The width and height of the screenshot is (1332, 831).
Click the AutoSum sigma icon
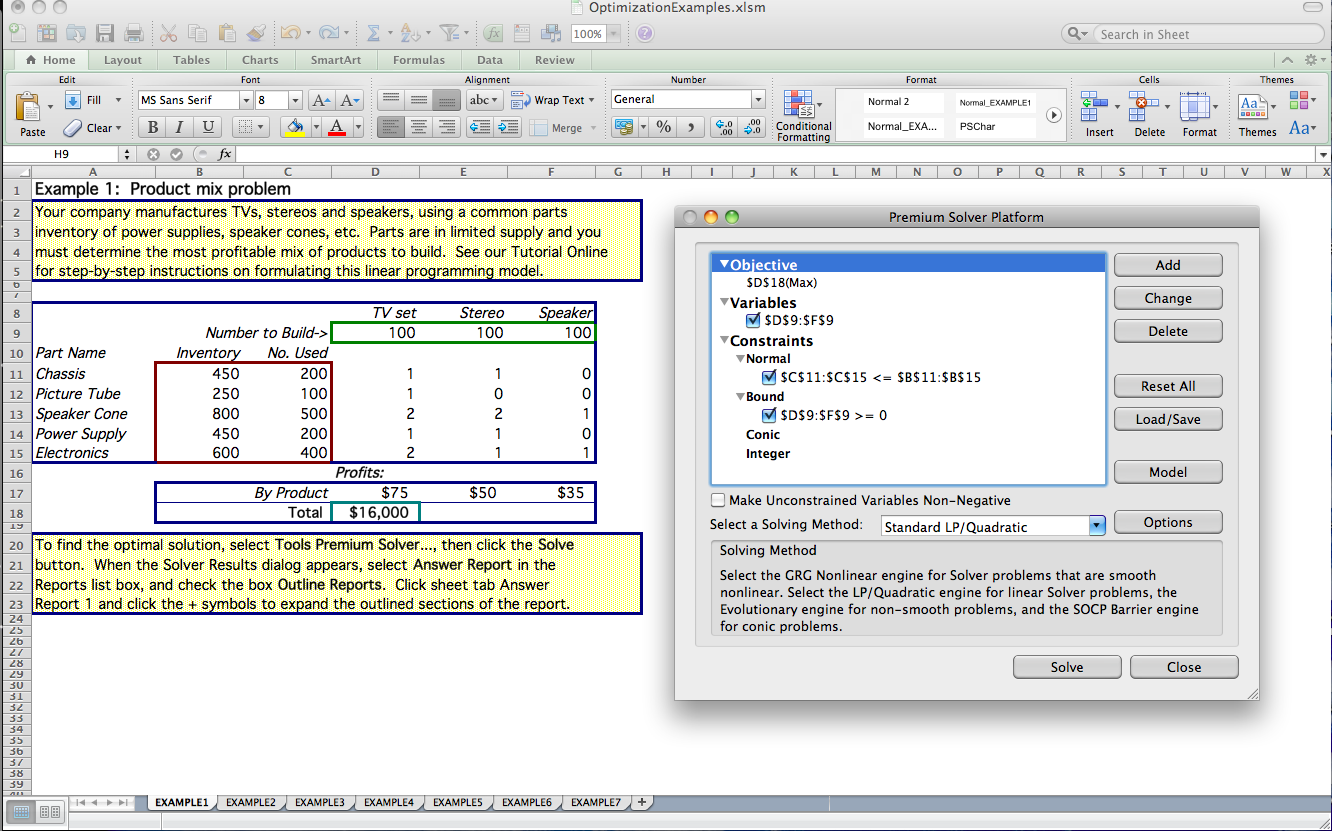[x=373, y=33]
